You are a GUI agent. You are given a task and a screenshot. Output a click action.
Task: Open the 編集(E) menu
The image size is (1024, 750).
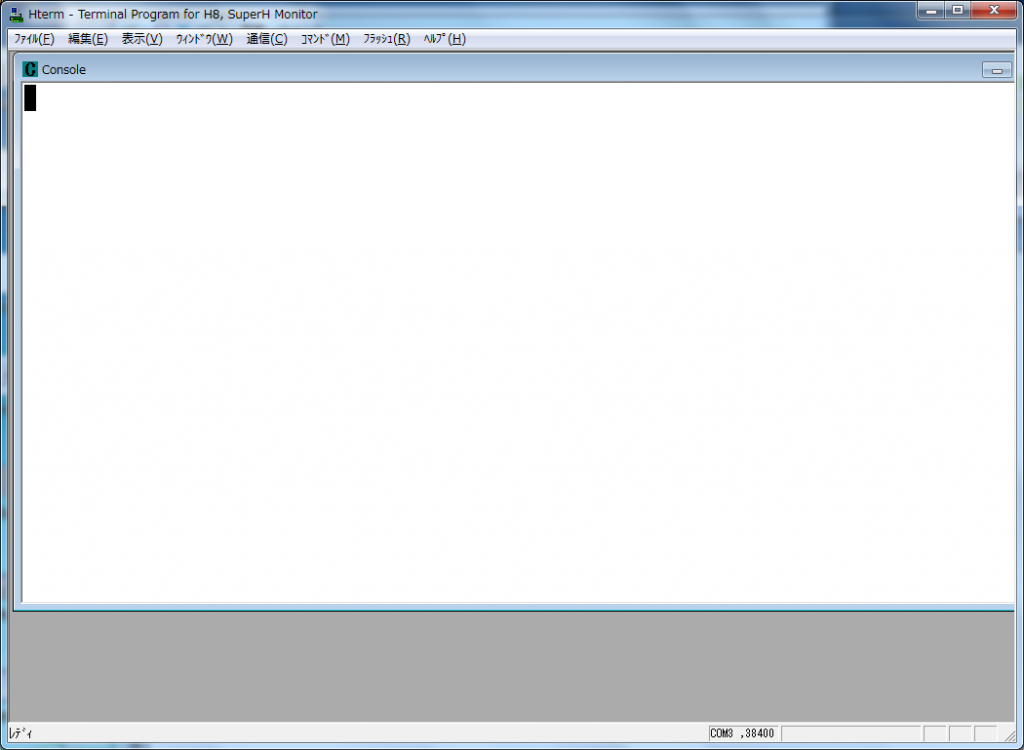[88, 39]
